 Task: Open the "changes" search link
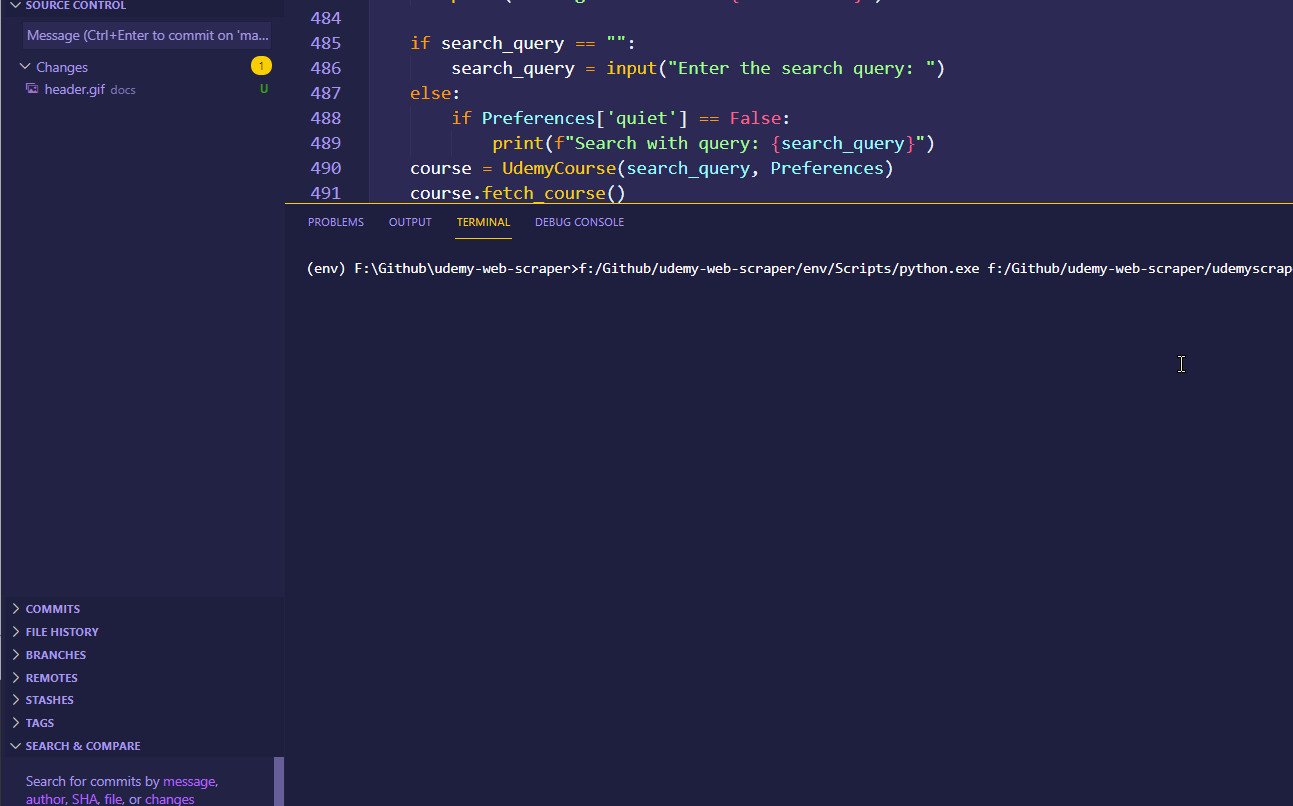(x=170, y=799)
